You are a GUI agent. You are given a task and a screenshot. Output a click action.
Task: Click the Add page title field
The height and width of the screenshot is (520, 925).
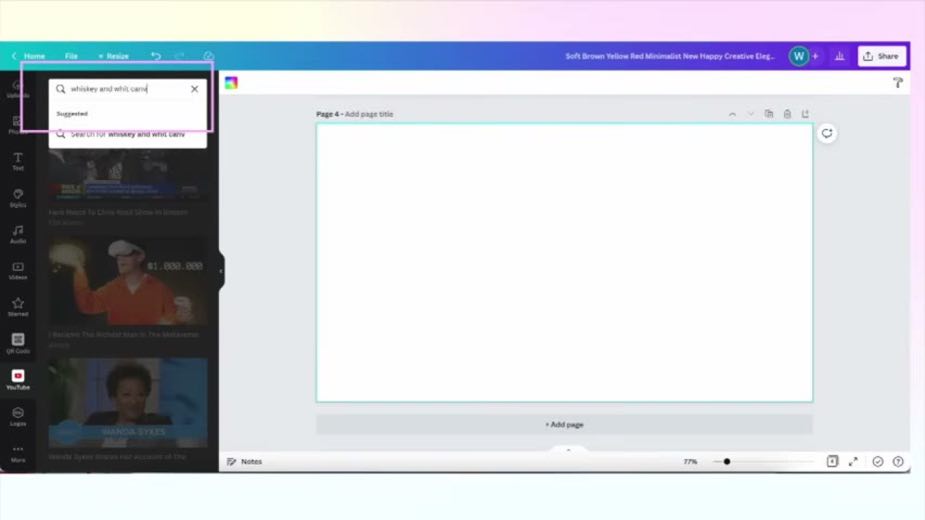click(x=369, y=114)
